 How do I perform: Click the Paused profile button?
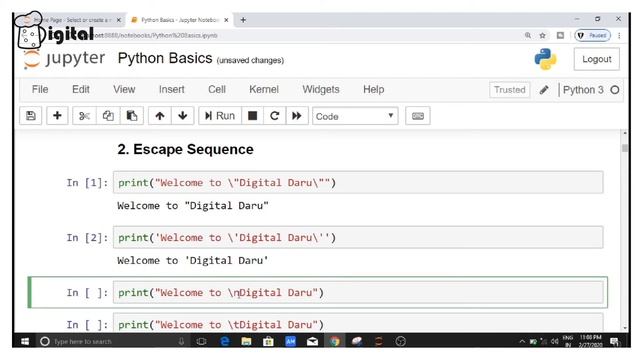593,36
